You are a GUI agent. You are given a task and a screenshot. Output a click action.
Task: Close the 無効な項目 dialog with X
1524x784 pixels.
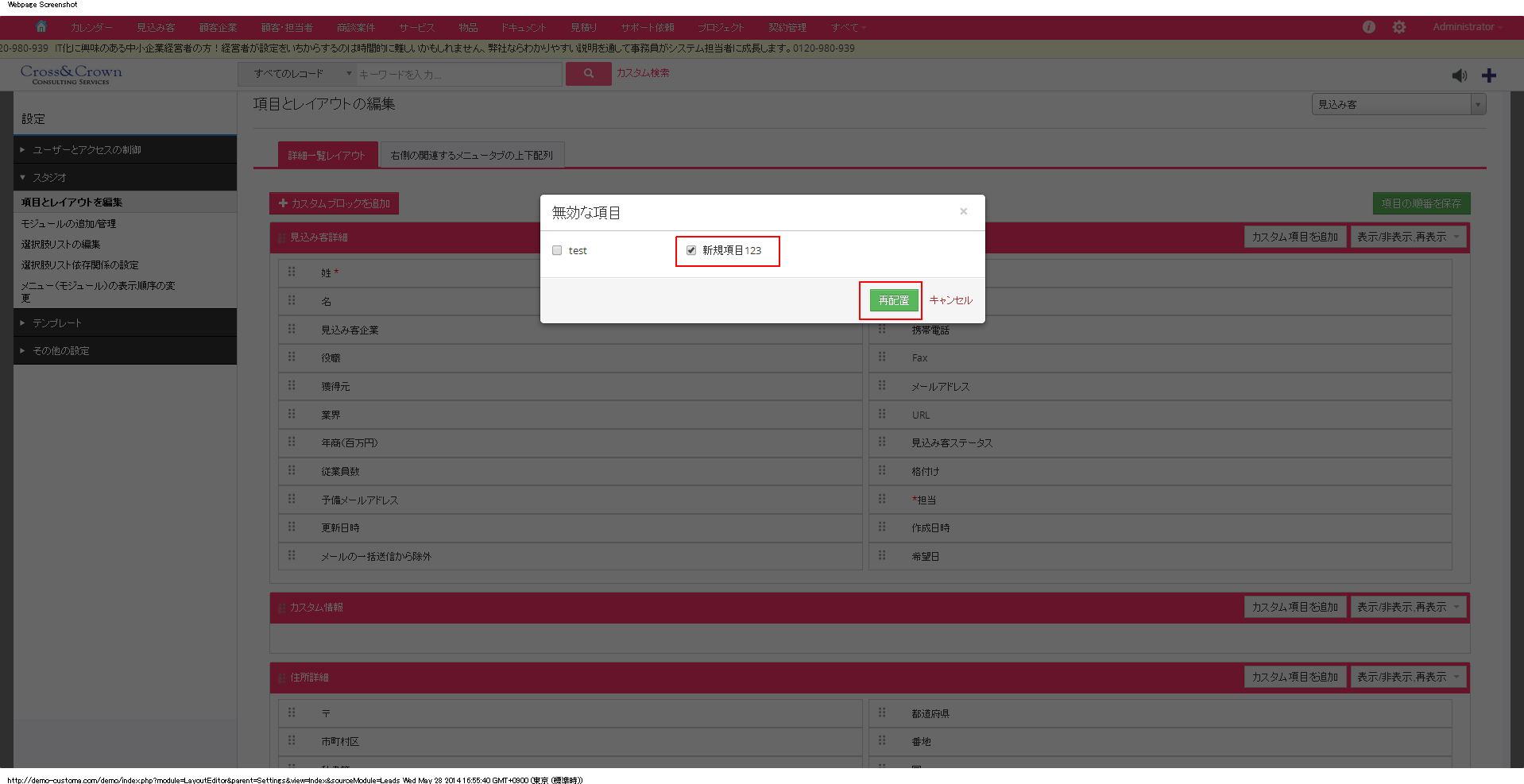click(x=963, y=211)
